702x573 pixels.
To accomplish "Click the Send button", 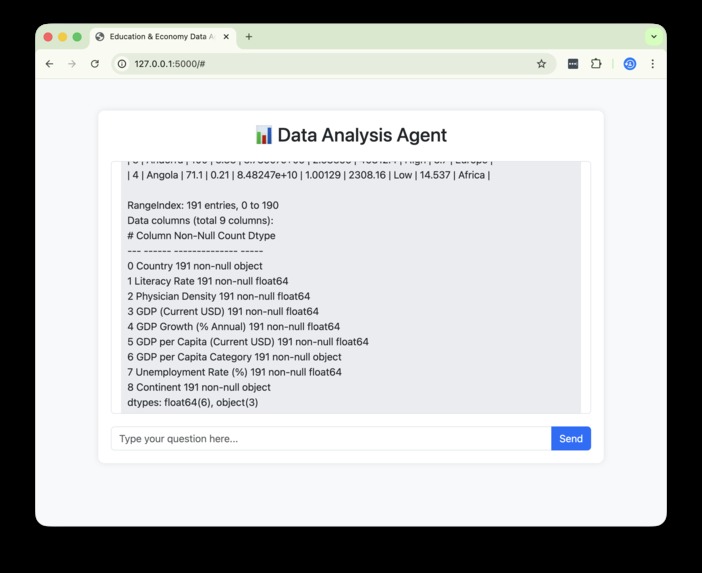I will tap(571, 438).
